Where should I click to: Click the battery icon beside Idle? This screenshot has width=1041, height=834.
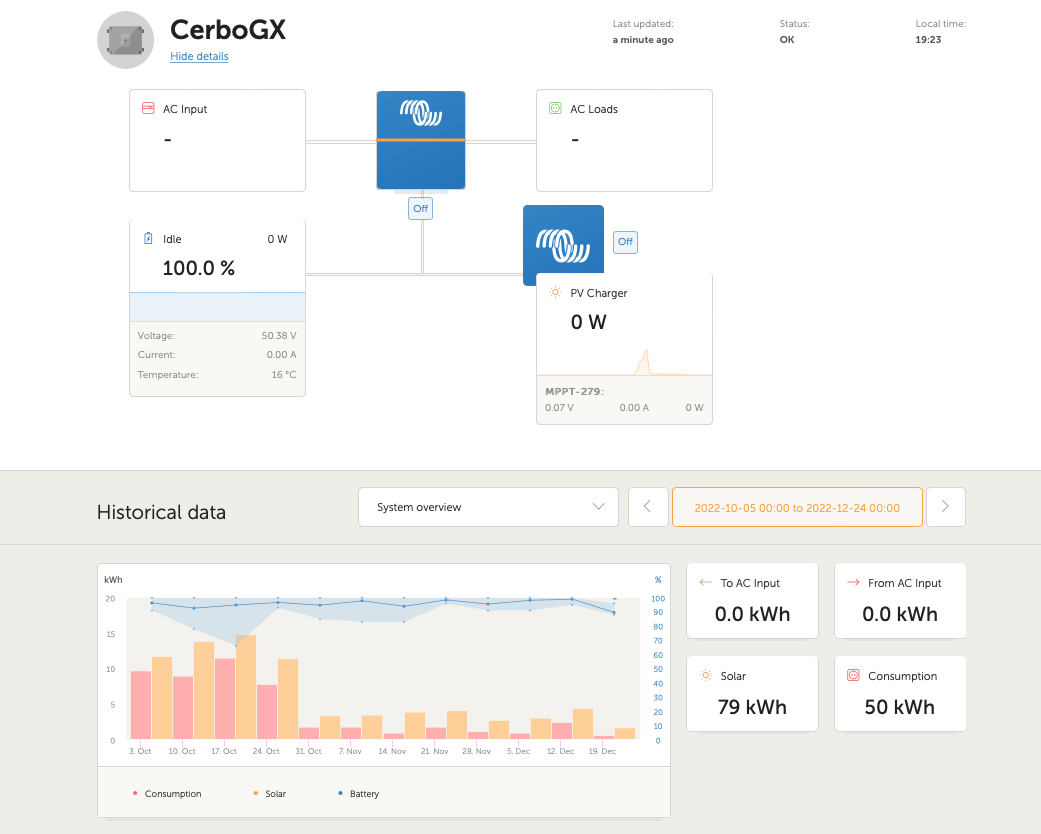[148, 239]
